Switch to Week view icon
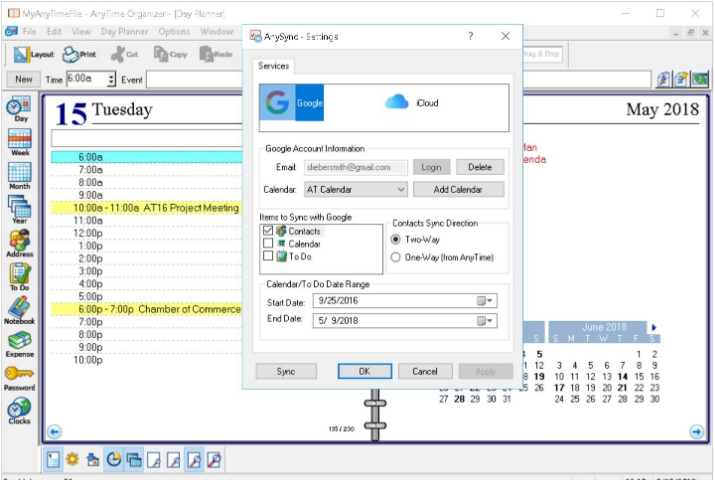The width and height of the screenshot is (715, 480). click(20, 142)
